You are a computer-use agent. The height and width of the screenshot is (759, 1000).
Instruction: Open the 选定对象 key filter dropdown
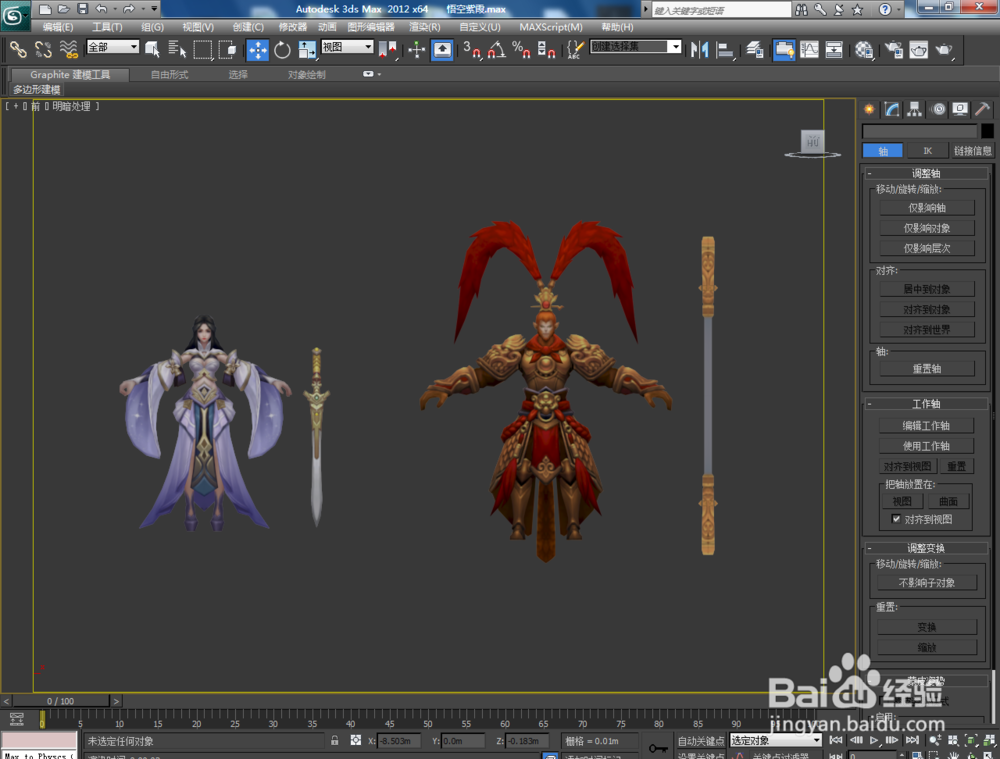(x=776, y=740)
